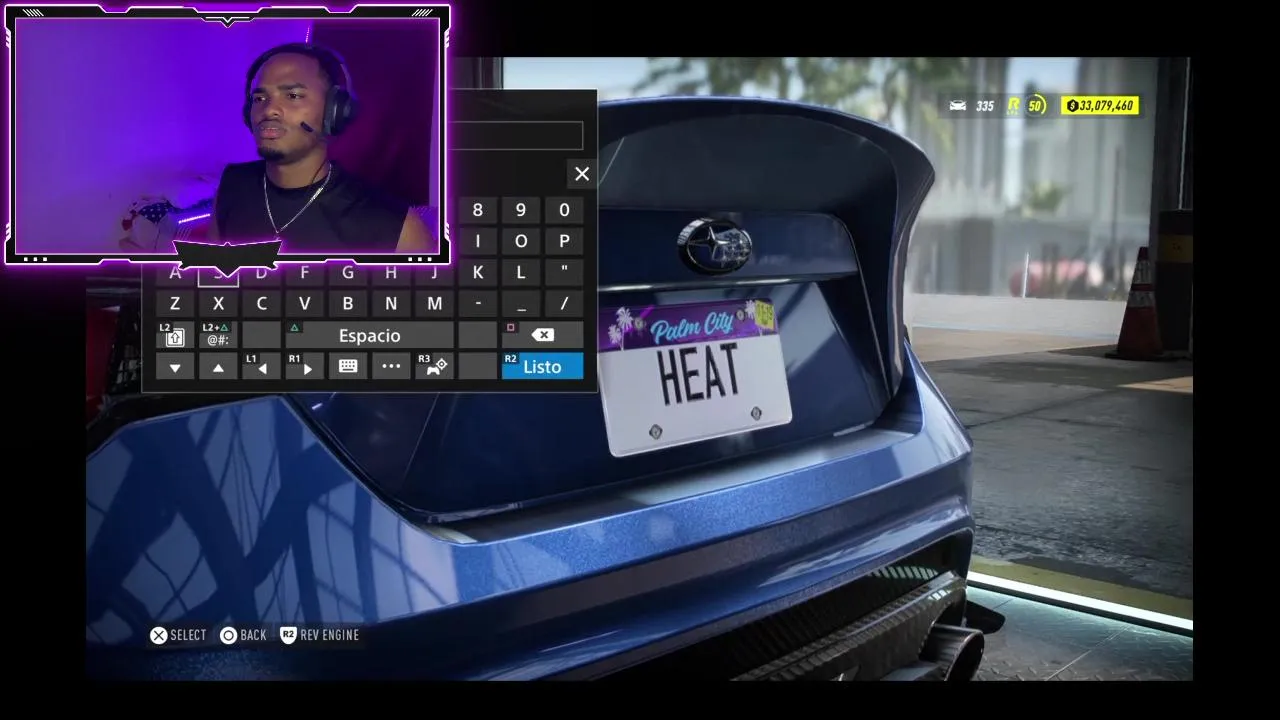This screenshot has height=720, width=1280.
Task: Select the underscore key
Action: pos(520,304)
